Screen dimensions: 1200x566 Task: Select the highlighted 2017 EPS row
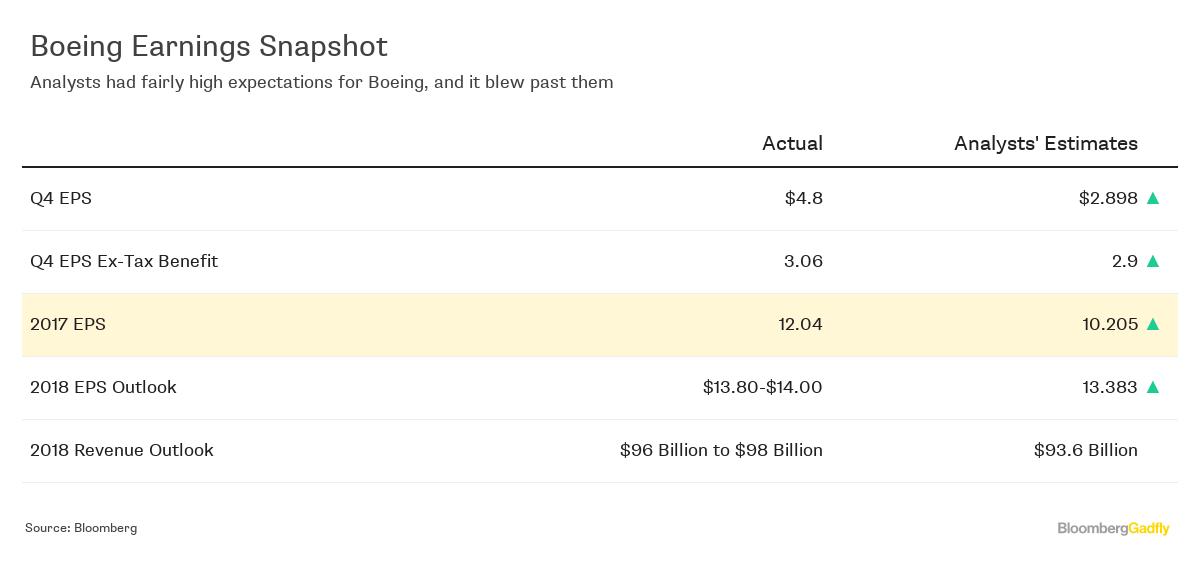[600, 325]
